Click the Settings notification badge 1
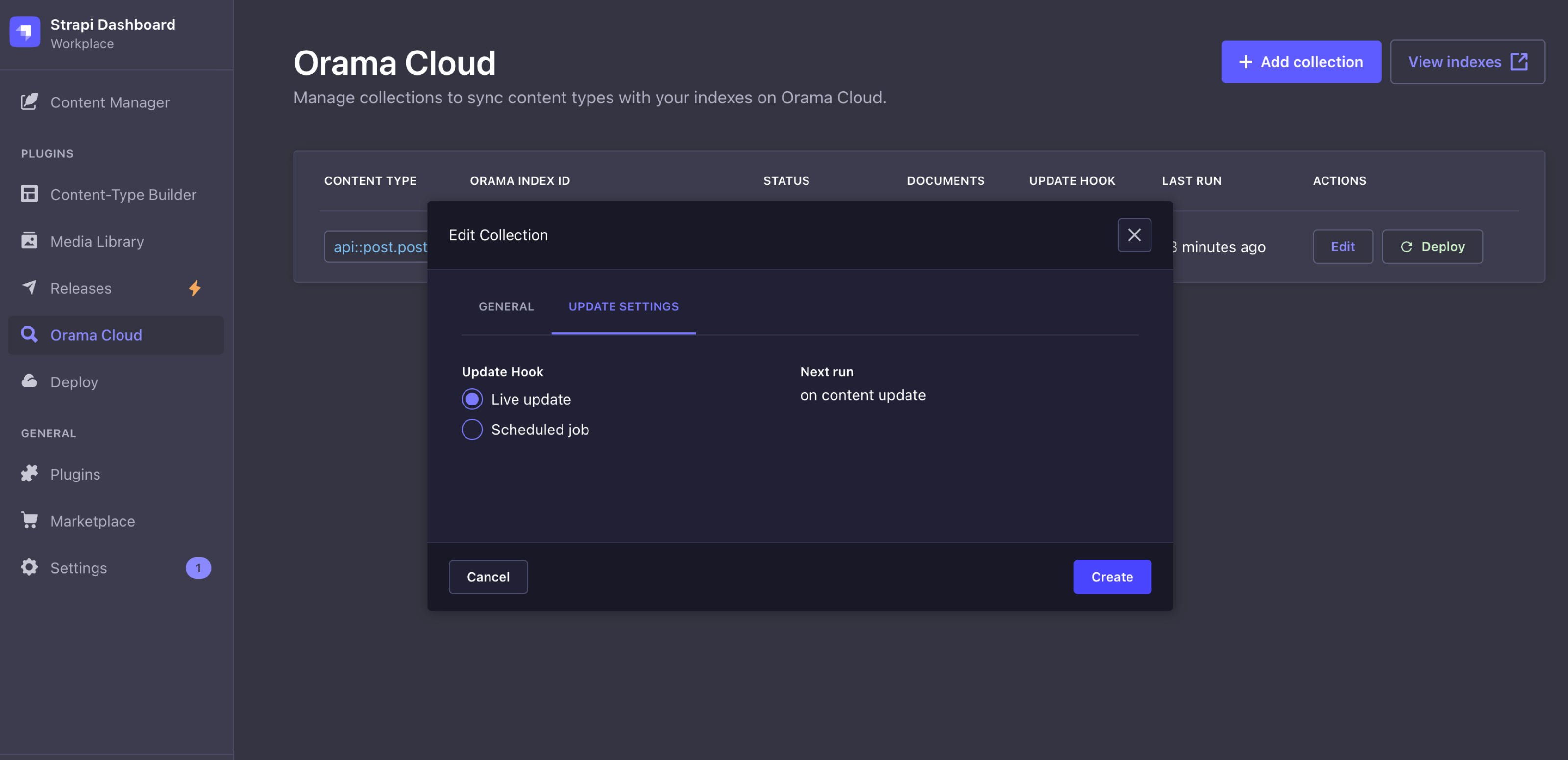The height and width of the screenshot is (760, 1568). 198,568
